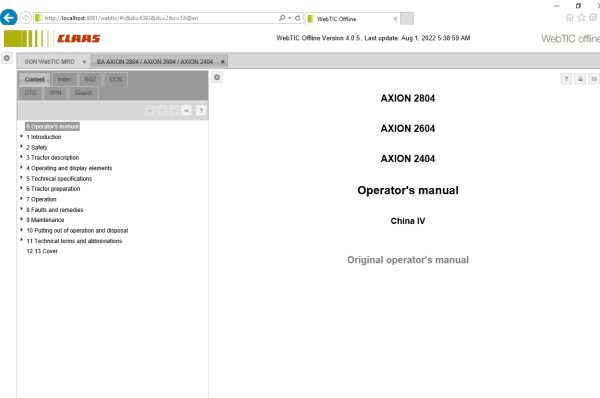Close the SON WebTIC MRD tab
Viewport: 600px width, 398px height.
[84, 62]
